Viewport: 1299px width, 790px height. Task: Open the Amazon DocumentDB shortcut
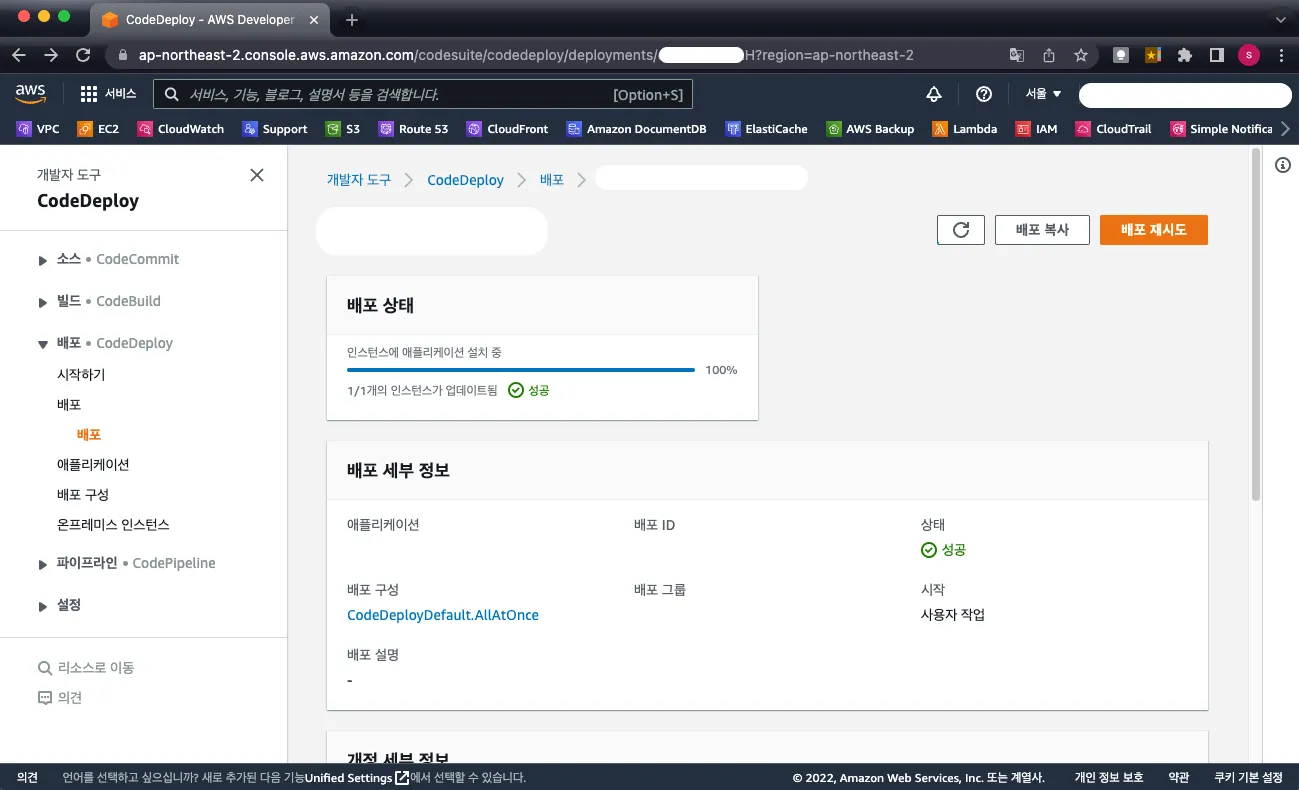pyautogui.click(x=637, y=129)
